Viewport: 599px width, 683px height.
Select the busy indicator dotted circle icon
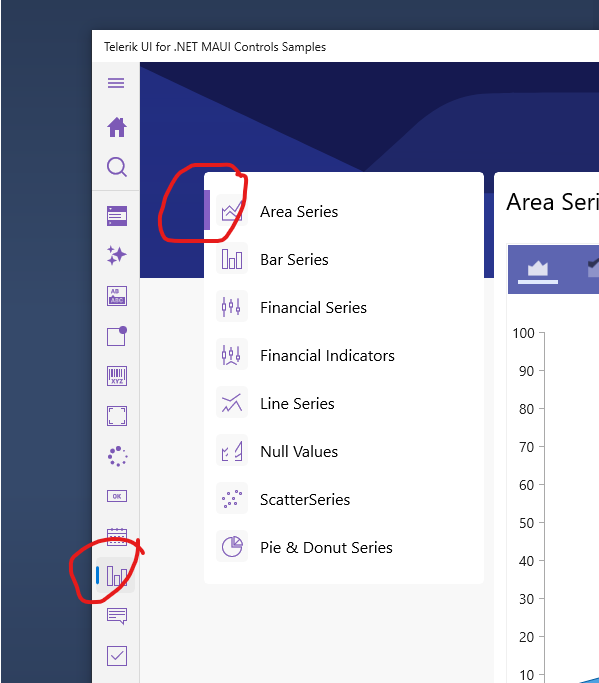point(117,456)
